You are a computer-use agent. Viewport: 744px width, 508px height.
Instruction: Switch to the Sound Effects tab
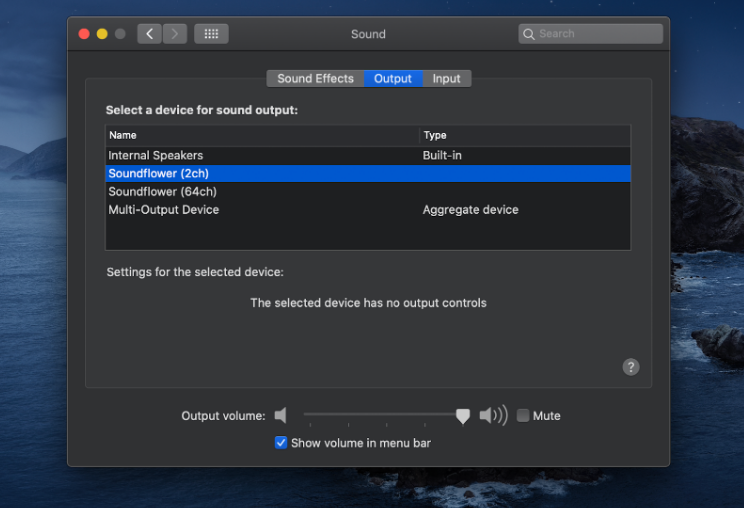click(315, 79)
